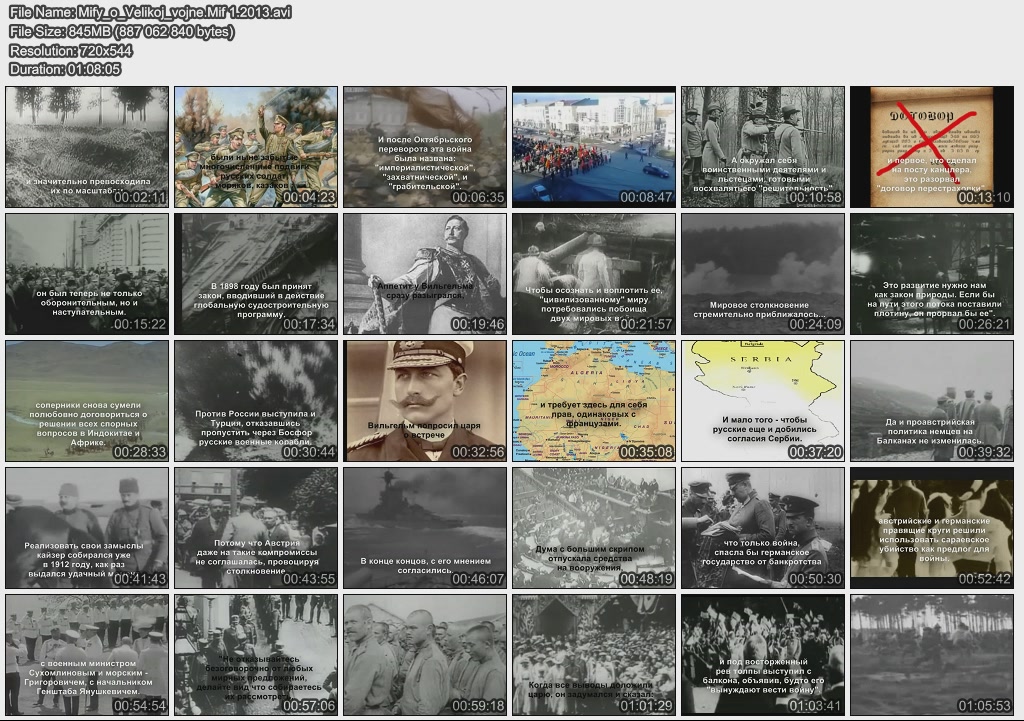This screenshot has width=1024, height=721.
Task: Click the warship thumbnail at 00:46:07
Action: pos(425,528)
